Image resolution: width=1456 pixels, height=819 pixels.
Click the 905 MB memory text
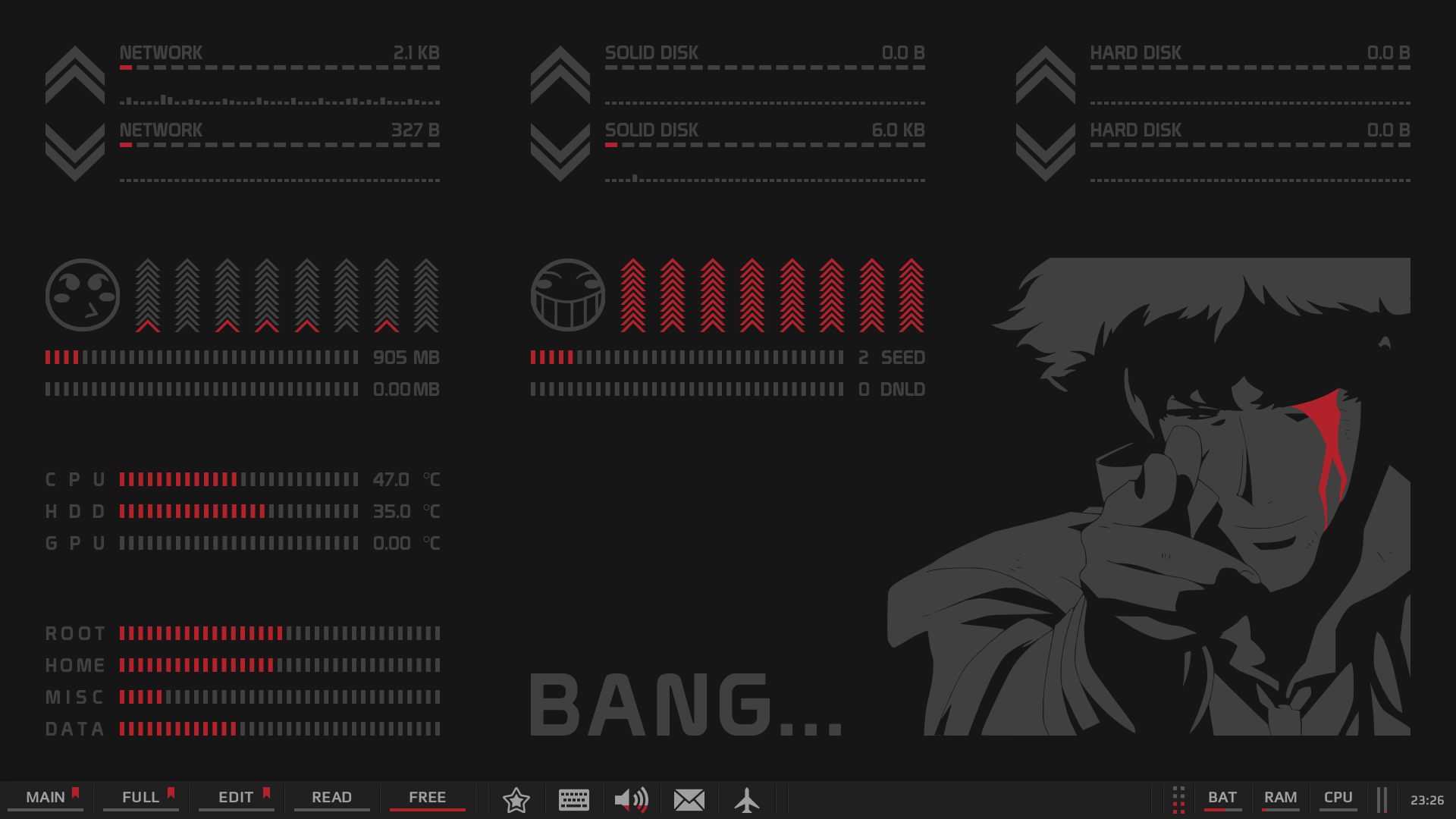(406, 357)
